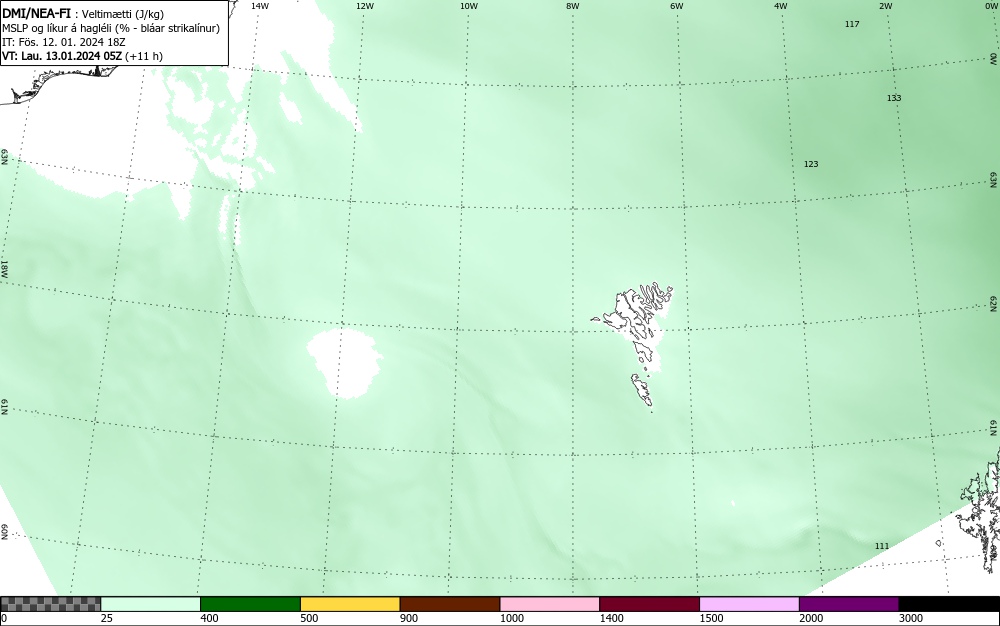Click the brown 900–1000 legend swatch

450,604
